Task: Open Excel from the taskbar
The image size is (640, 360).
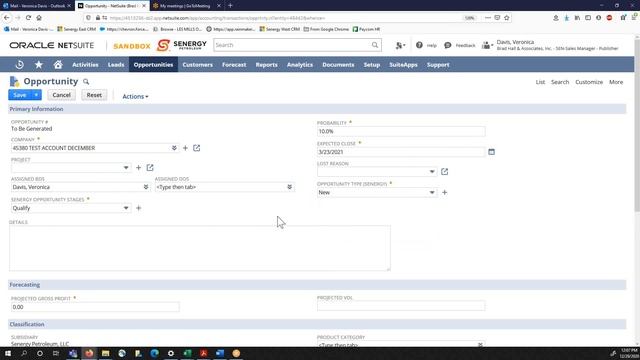Action: 187,353
